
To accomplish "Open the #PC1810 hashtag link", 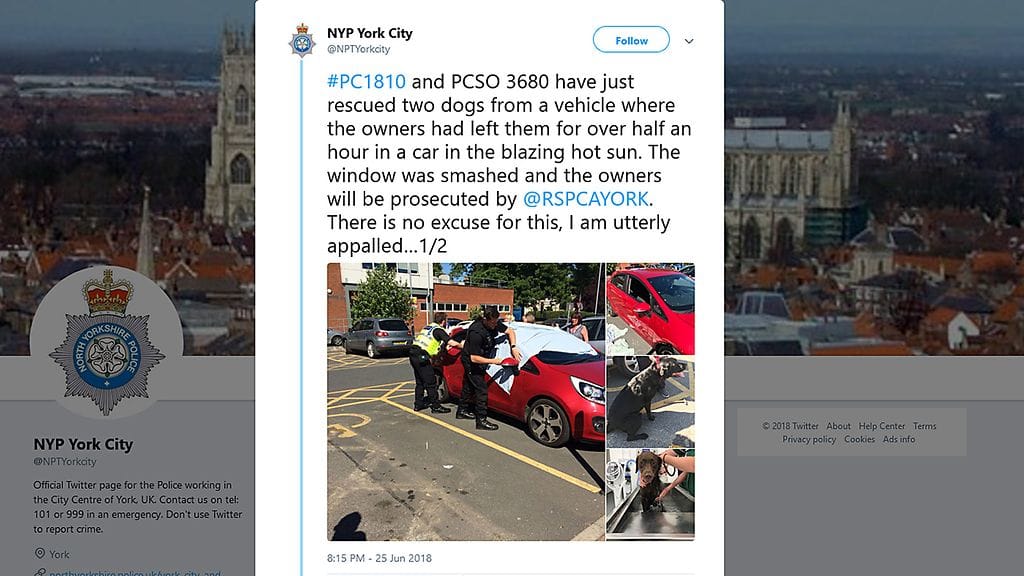I will coord(366,82).
